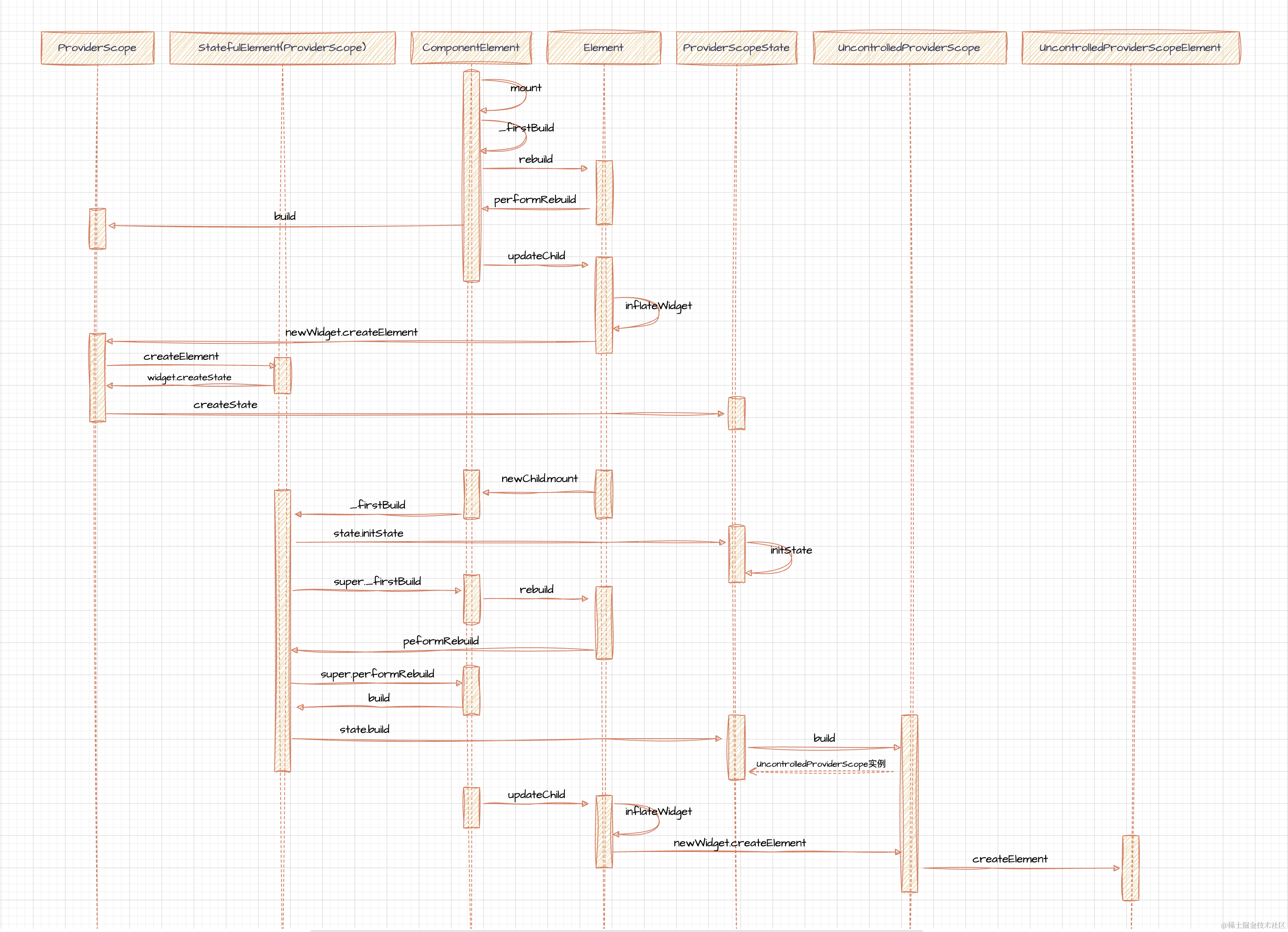Click the UncontrolledProviderScopeElement header box

click(x=1130, y=48)
